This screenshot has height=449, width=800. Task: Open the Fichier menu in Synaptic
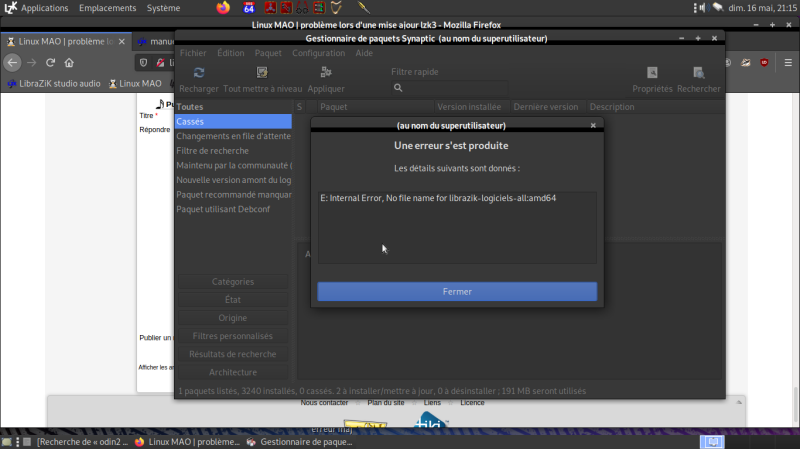pos(193,53)
